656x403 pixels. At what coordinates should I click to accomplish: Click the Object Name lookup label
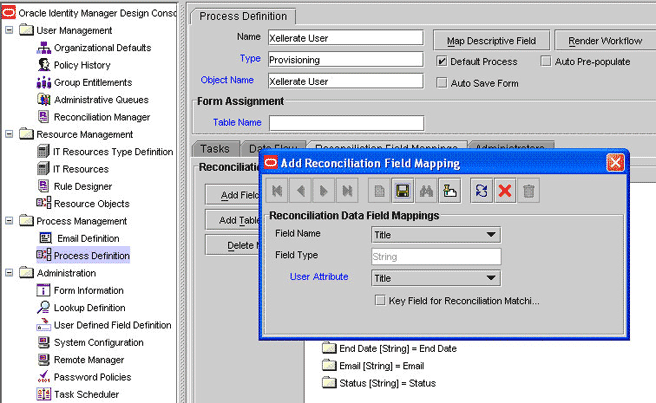[227, 80]
